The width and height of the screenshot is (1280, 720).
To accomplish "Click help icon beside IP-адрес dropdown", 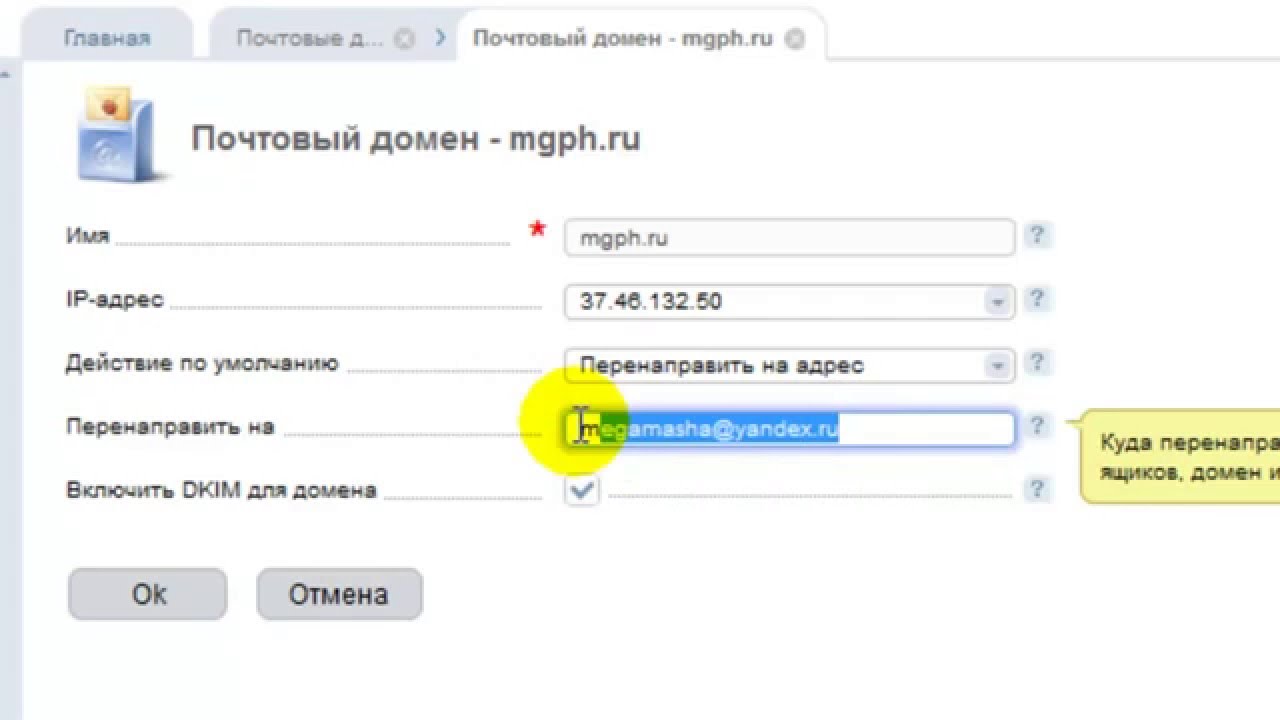I will pyautogui.click(x=1037, y=299).
